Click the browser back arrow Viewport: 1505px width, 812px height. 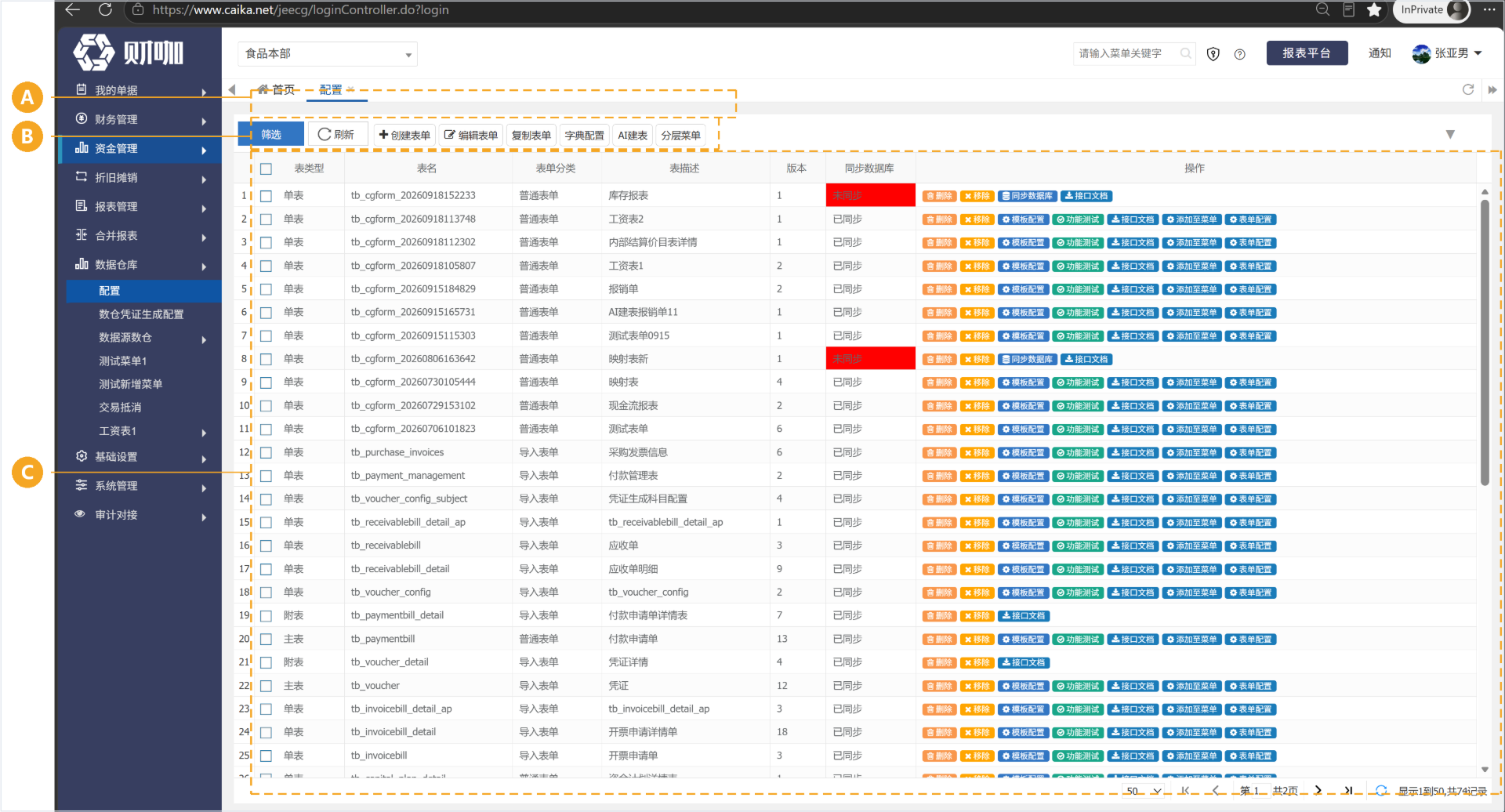coord(73,9)
